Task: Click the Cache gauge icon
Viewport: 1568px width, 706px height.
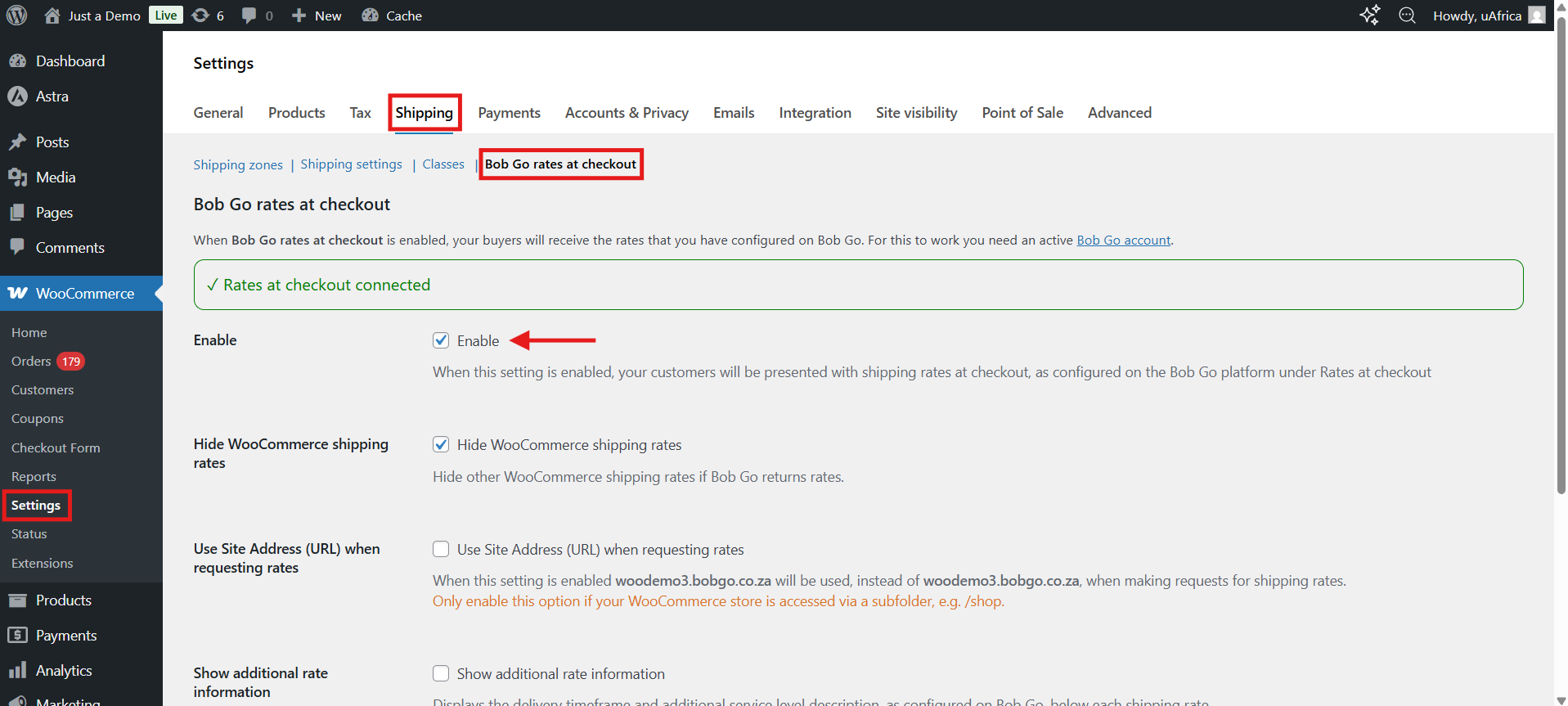Action: pyautogui.click(x=371, y=16)
